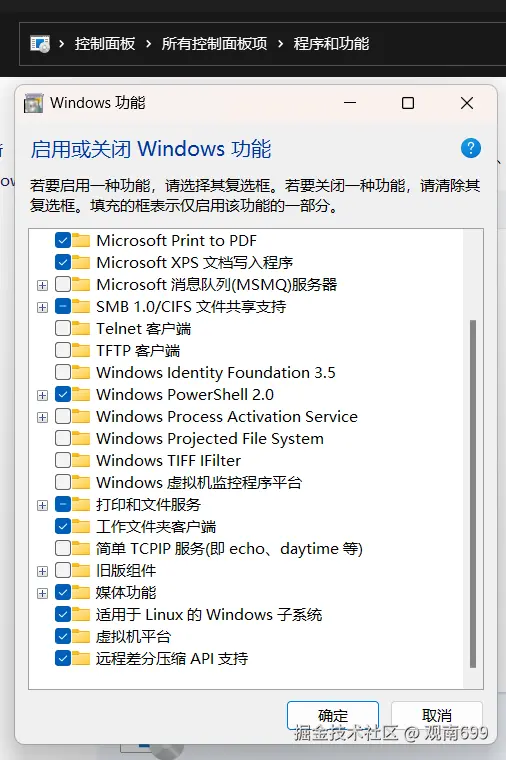Confirm changes with the 确定 button
506x760 pixels.
333,715
